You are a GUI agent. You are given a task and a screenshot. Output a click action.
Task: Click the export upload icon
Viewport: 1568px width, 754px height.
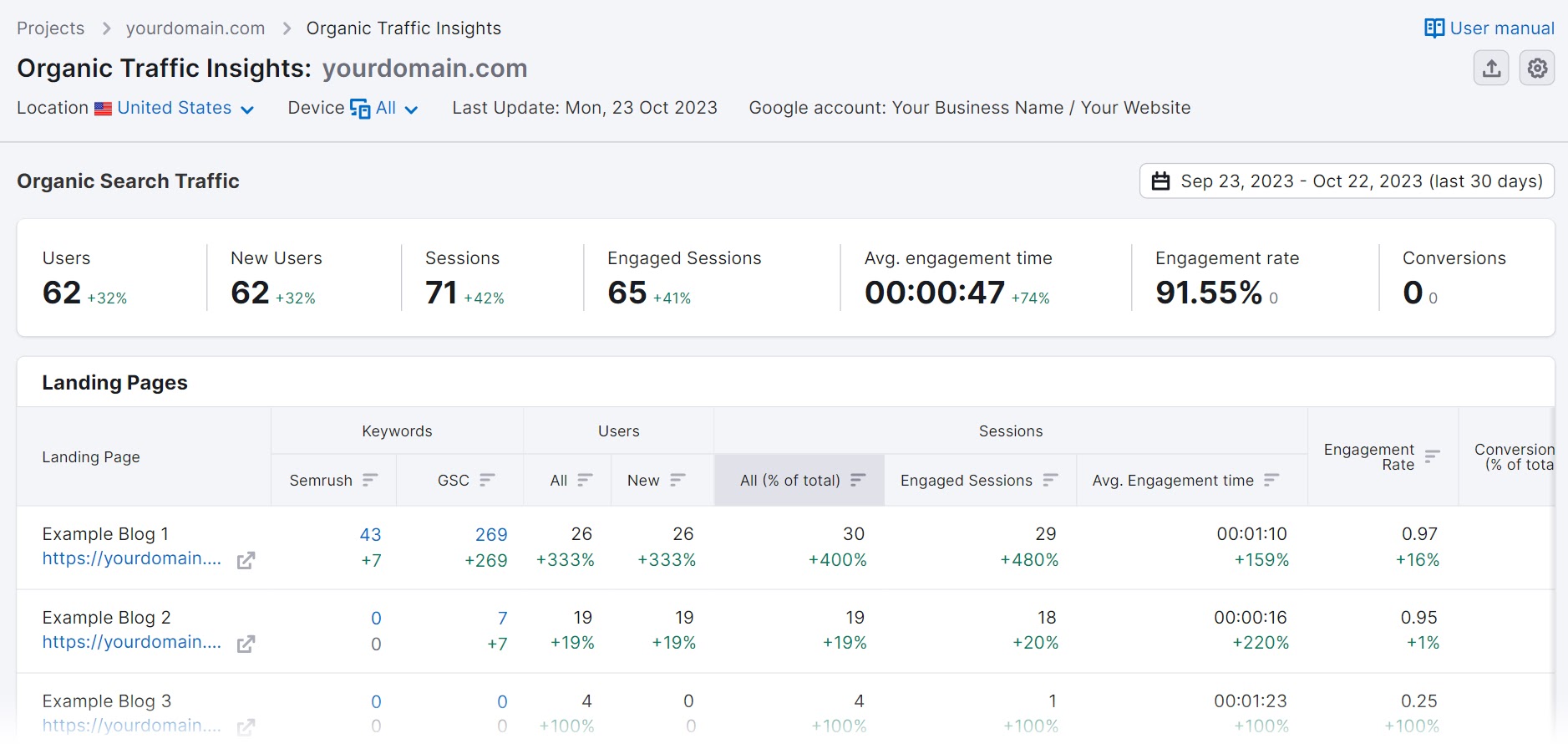click(1490, 68)
